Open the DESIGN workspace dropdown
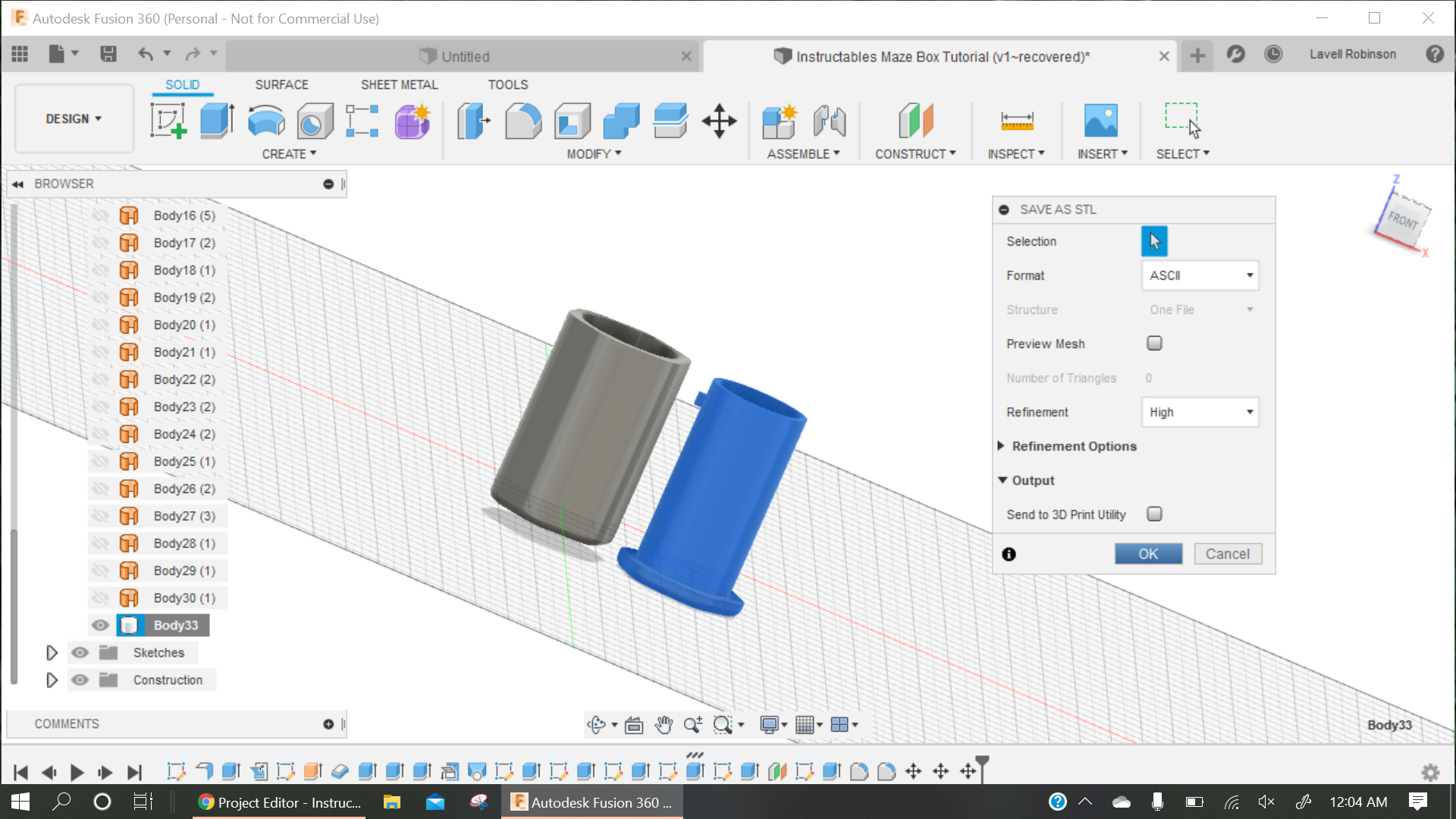The height and width of the screenshot is (819, 1456). [74, 119]
